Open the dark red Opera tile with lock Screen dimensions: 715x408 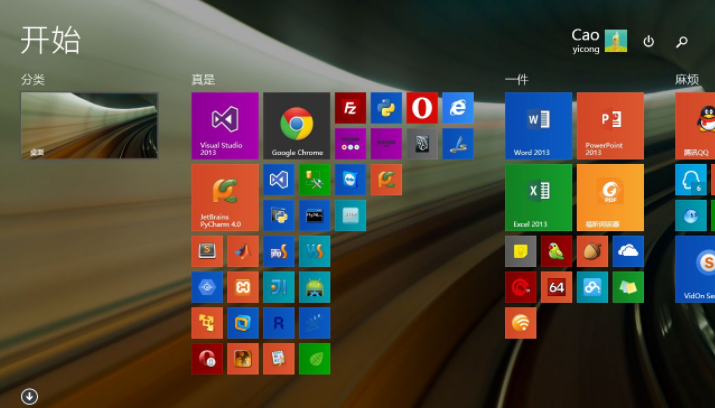point(207,359)
